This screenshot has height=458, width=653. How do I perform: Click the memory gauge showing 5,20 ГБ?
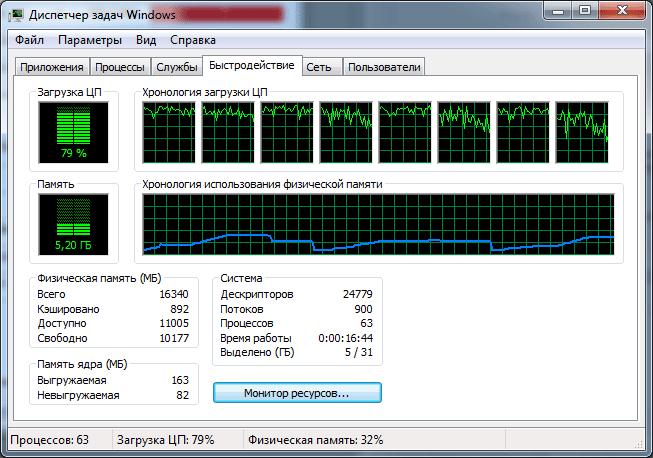pos(73,224)
